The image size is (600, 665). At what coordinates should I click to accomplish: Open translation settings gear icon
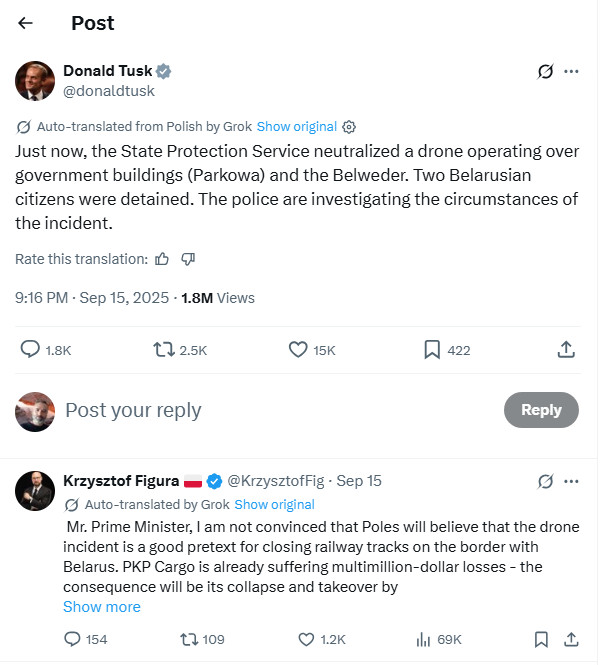coord(349,127)
